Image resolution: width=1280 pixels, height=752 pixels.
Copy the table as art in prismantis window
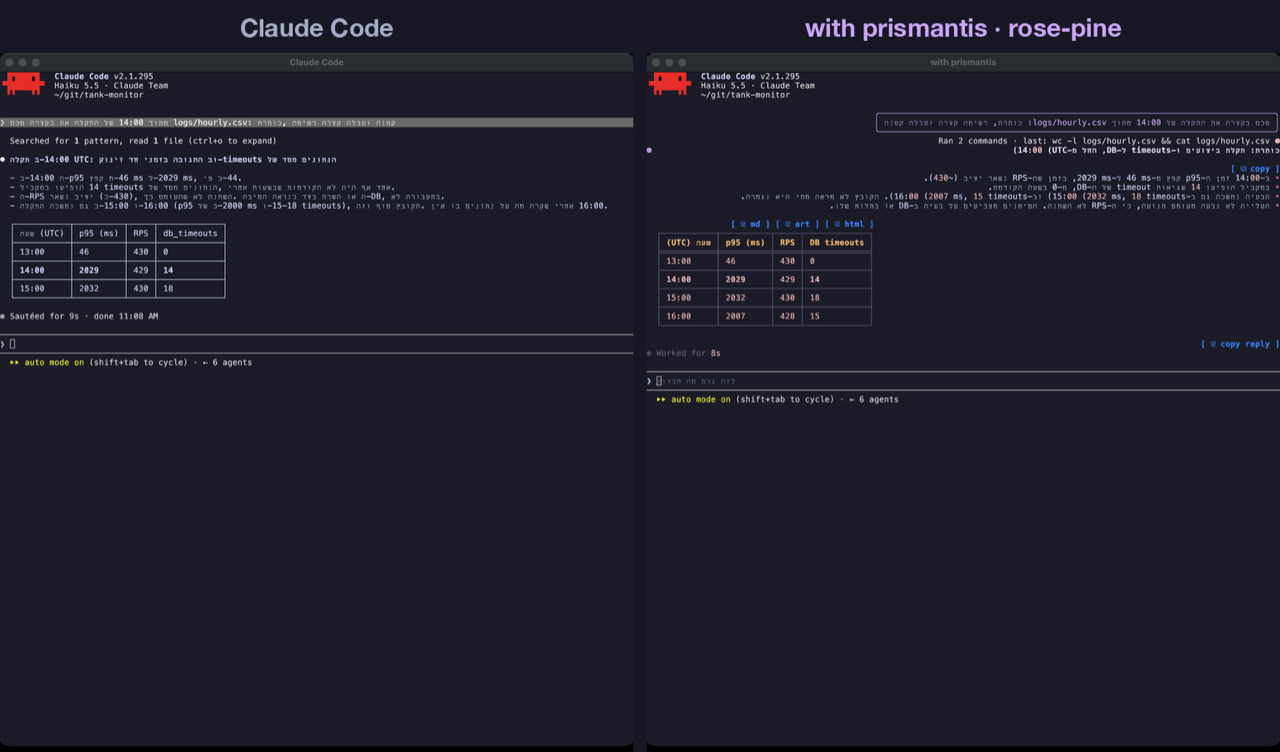pyautogui.click(x=797, y=224)
